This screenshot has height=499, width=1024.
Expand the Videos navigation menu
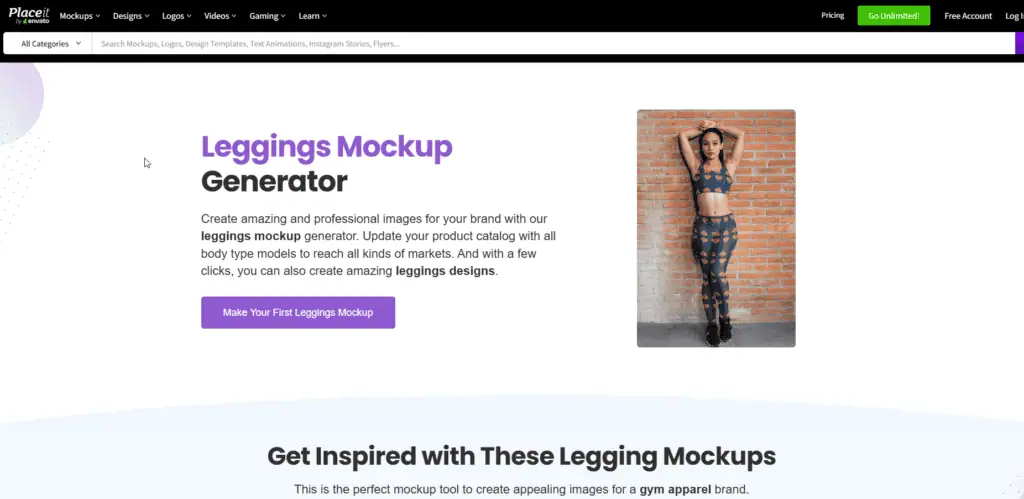click(x=220, y=16)
